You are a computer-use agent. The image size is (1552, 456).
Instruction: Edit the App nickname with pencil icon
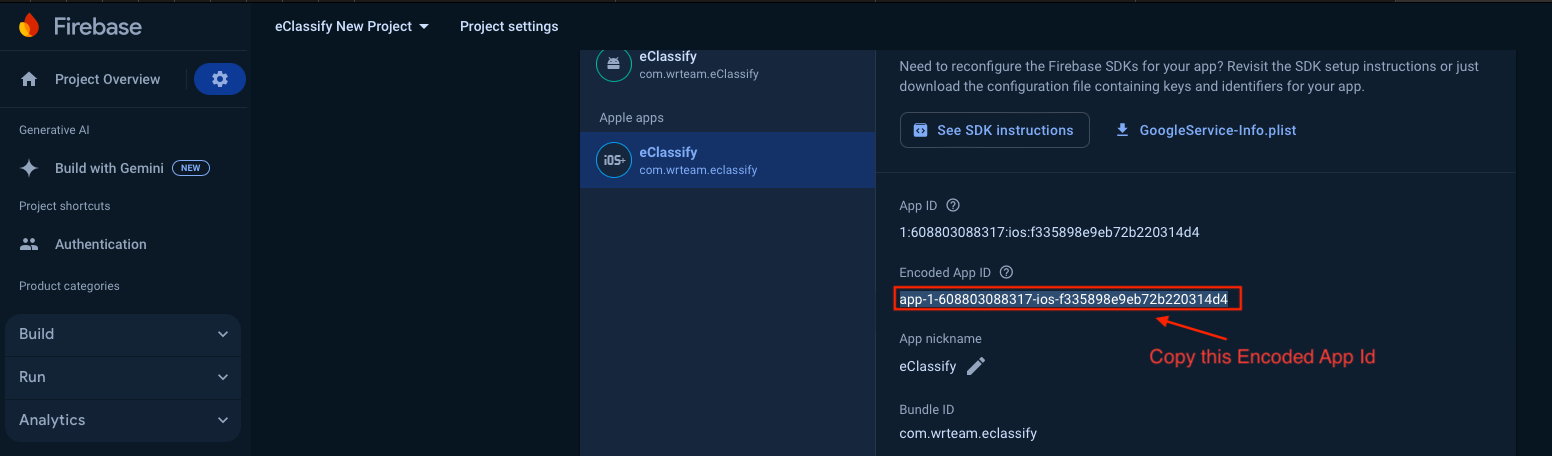tap(976, 366)
